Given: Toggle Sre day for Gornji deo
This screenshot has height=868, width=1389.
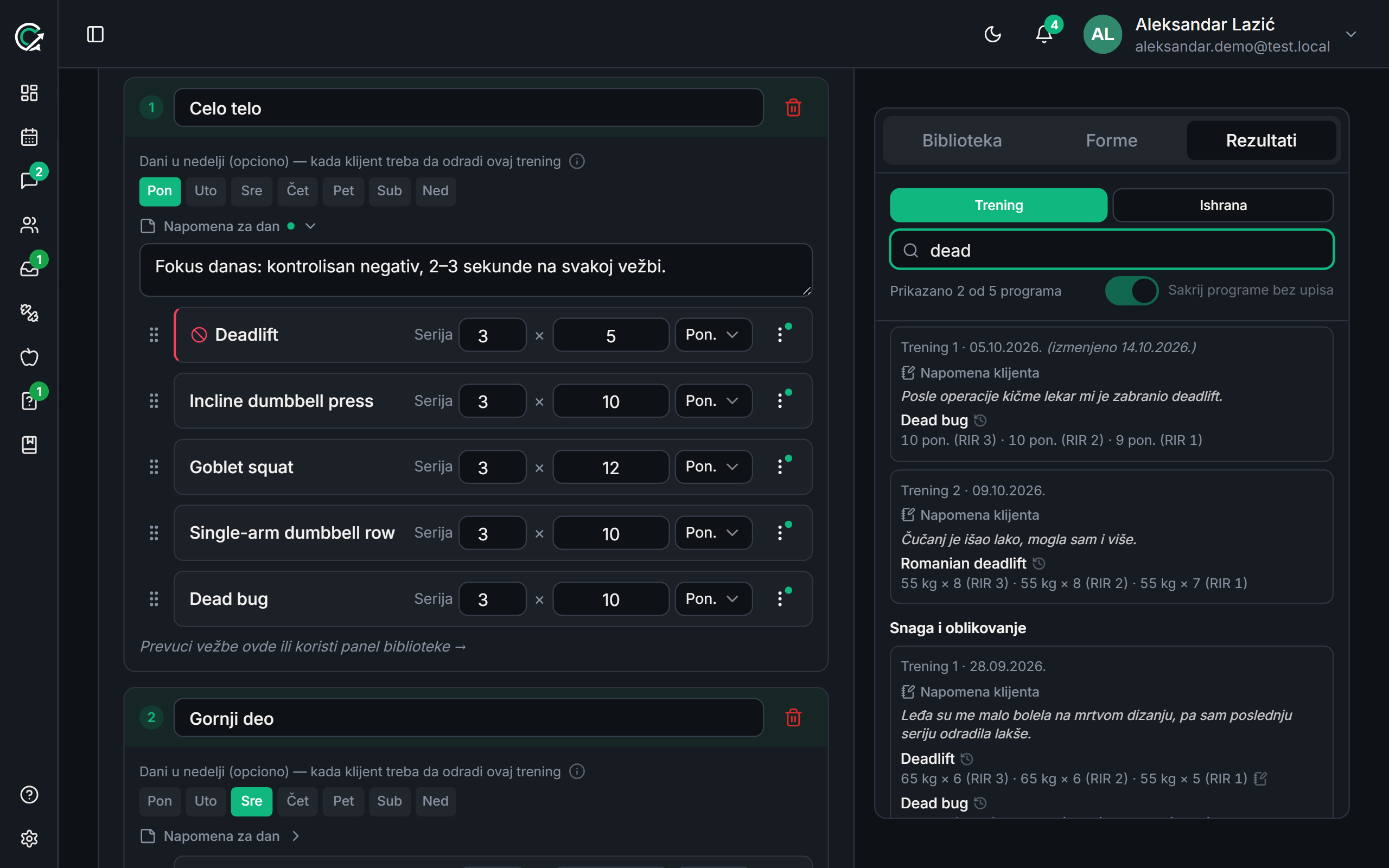Looking at the screenshot, I should (251, 801).
